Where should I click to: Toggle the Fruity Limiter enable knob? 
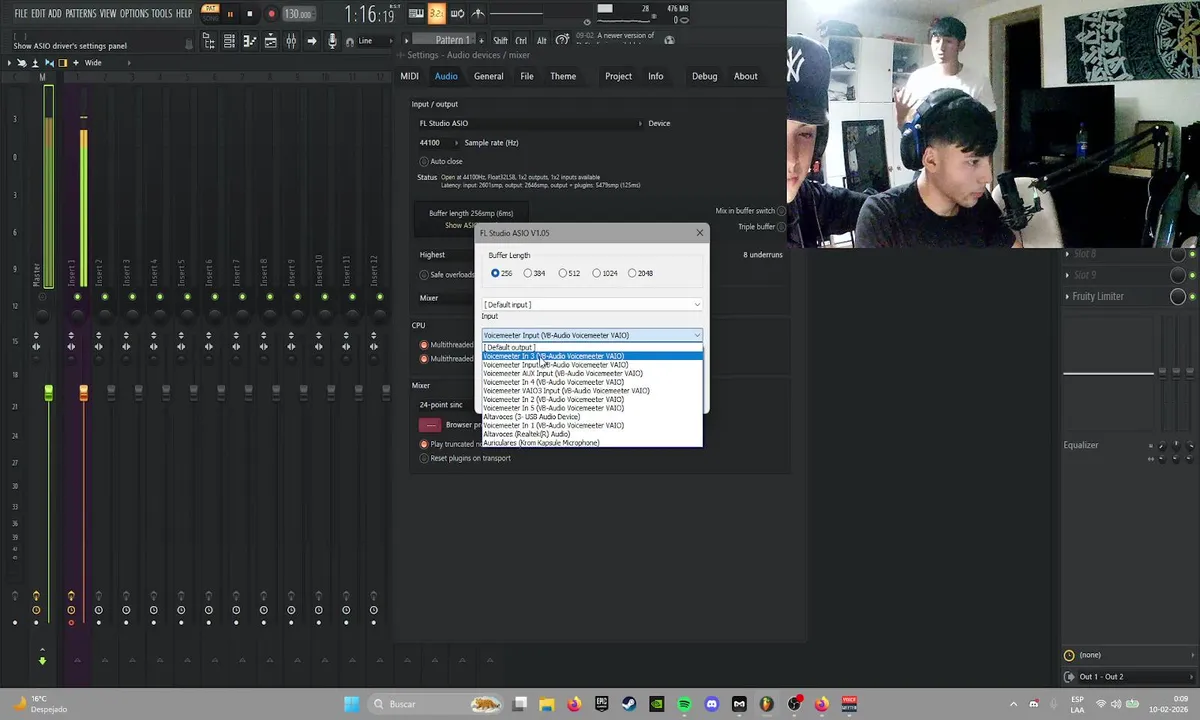tap(1178, 296)
